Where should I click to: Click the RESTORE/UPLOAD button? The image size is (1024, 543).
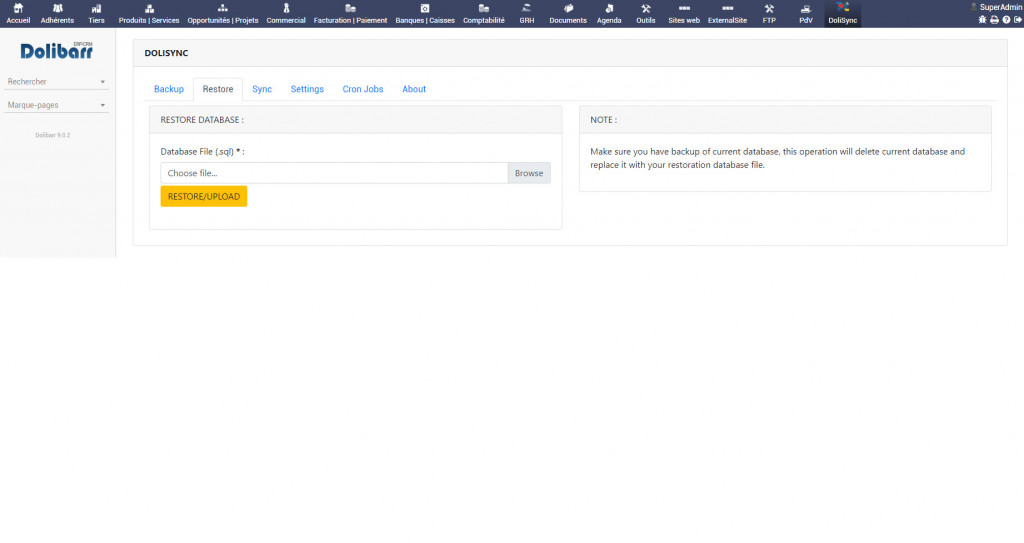(204, 197)
